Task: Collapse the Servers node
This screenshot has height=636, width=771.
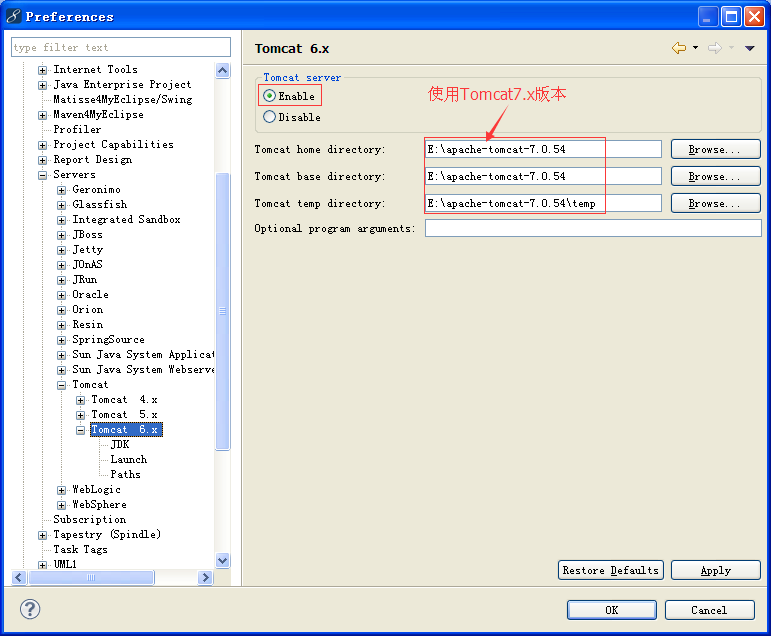Action: point(42,176)
